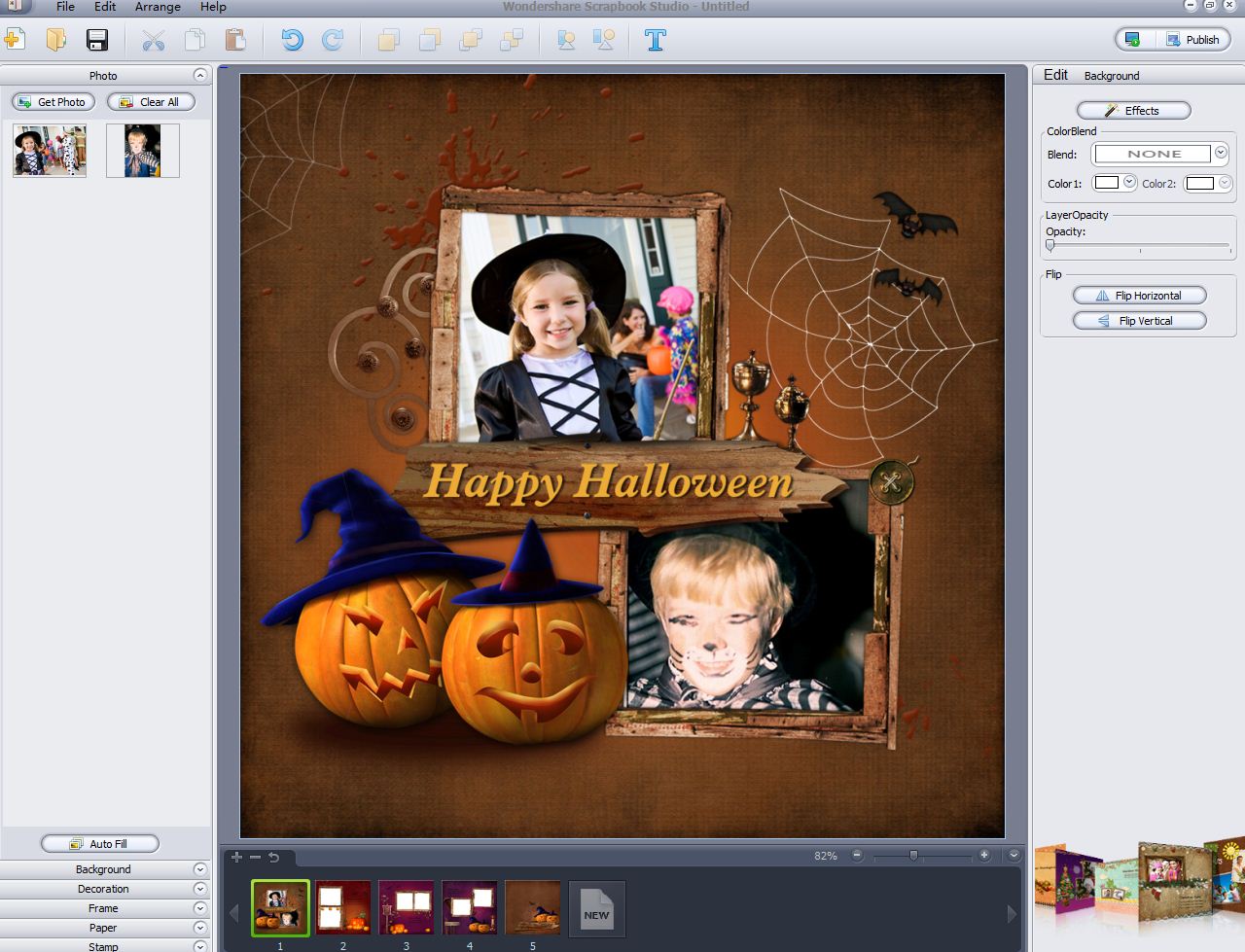Image resolution: width=1245 pixels, height=952 pixels.
Task: Expand the Paper panel
Action: coord(199,928)
